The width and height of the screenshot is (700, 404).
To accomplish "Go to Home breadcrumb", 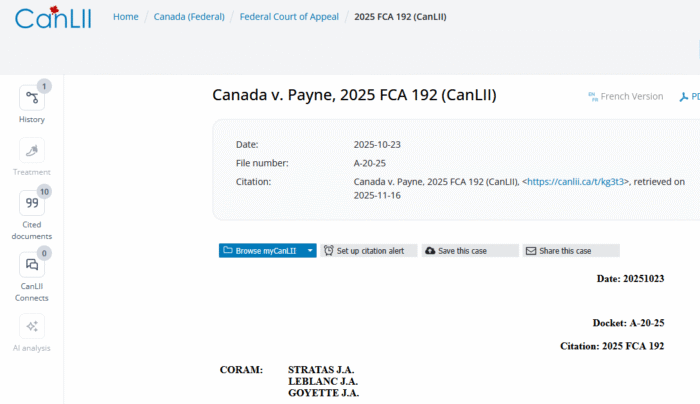I will tap(125, 17).
